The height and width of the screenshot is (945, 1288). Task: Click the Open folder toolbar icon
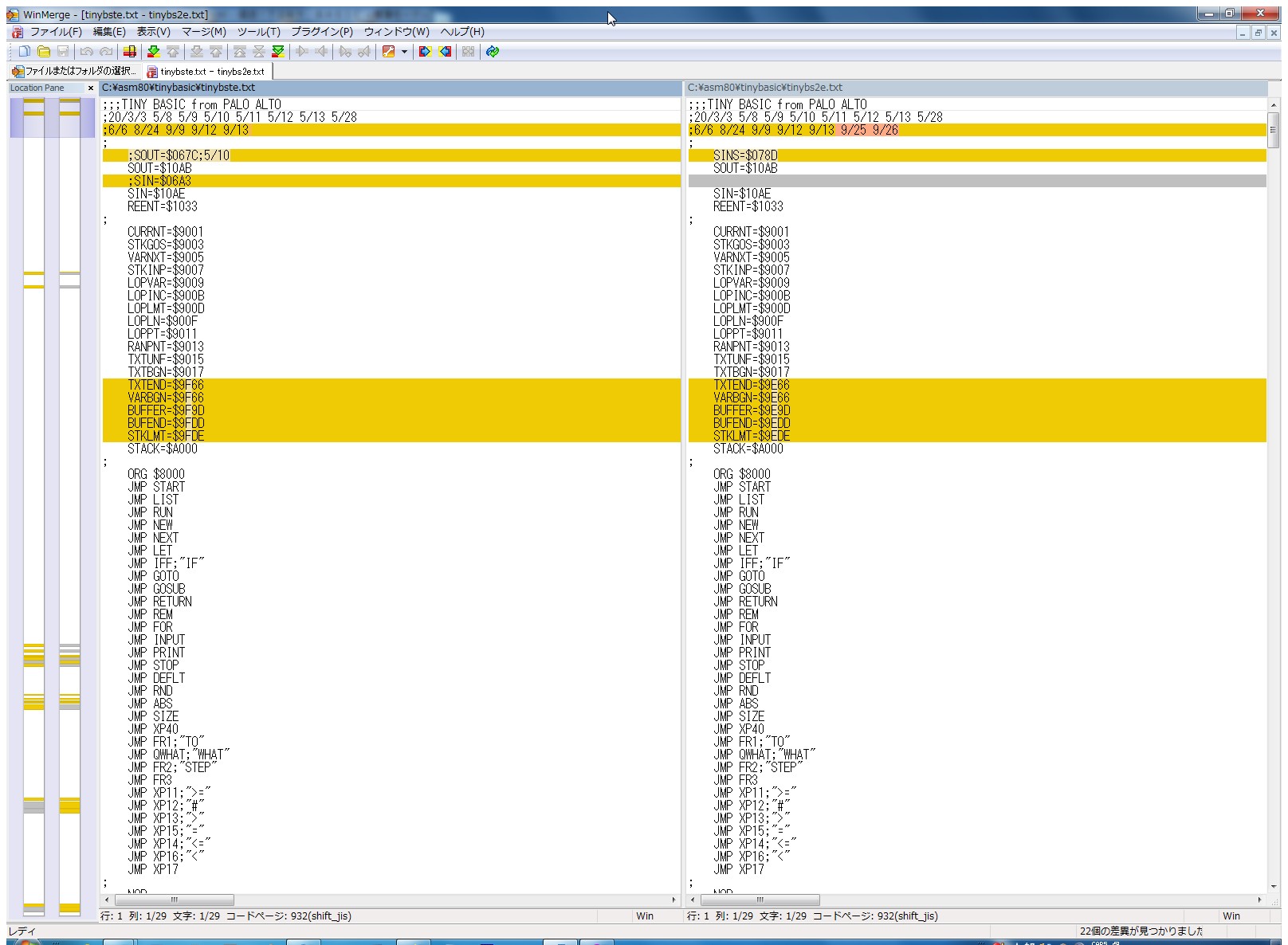click(44, 52)
